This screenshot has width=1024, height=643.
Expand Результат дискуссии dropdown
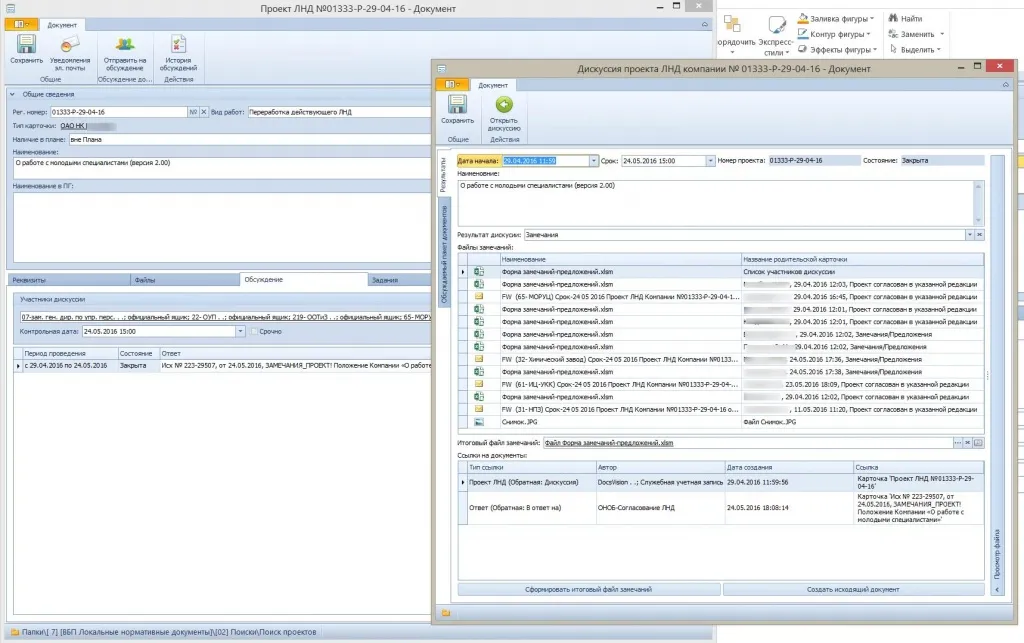(969, 235)
